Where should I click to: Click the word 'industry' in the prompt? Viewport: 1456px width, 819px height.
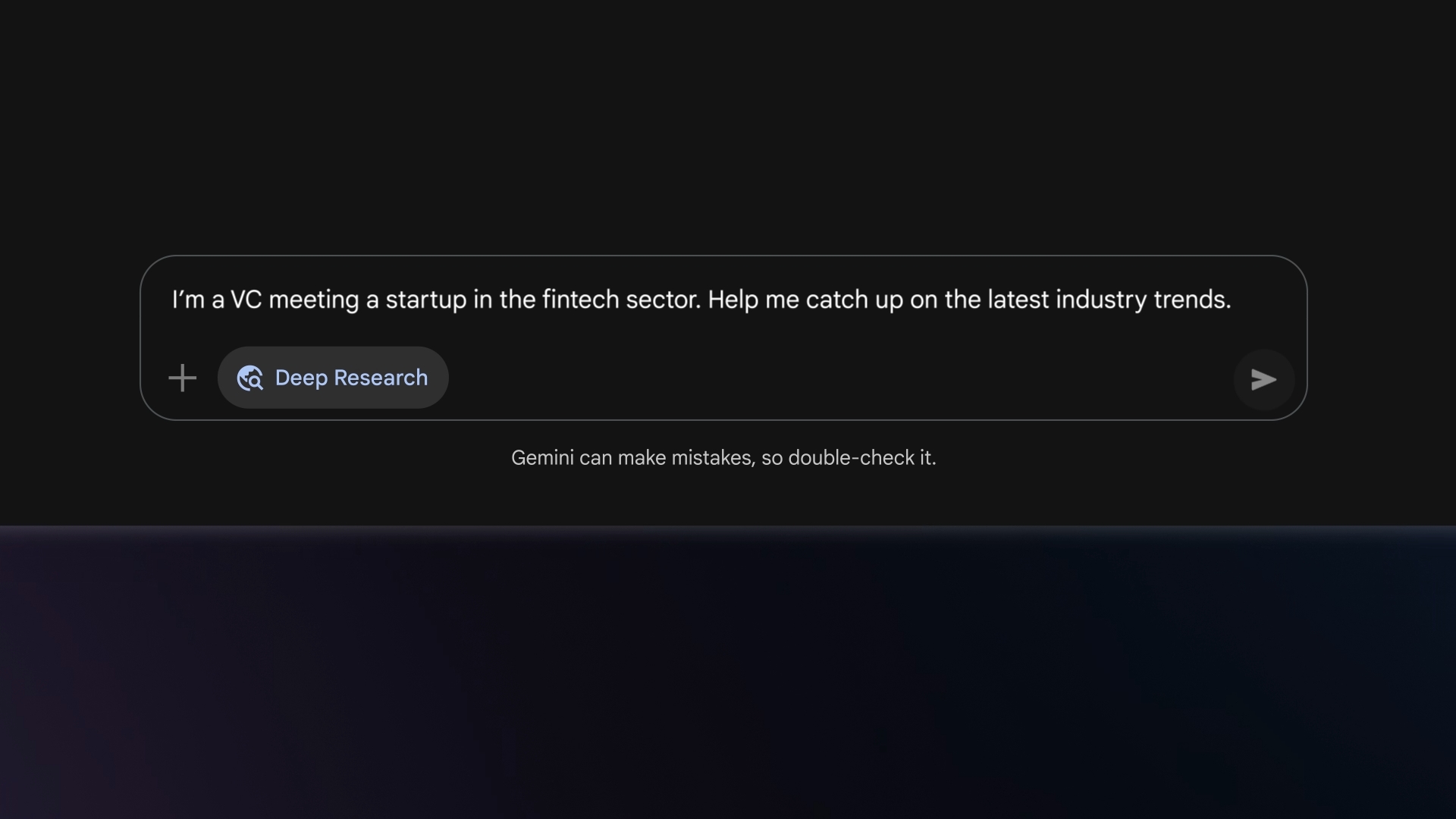click(1101, 300)
